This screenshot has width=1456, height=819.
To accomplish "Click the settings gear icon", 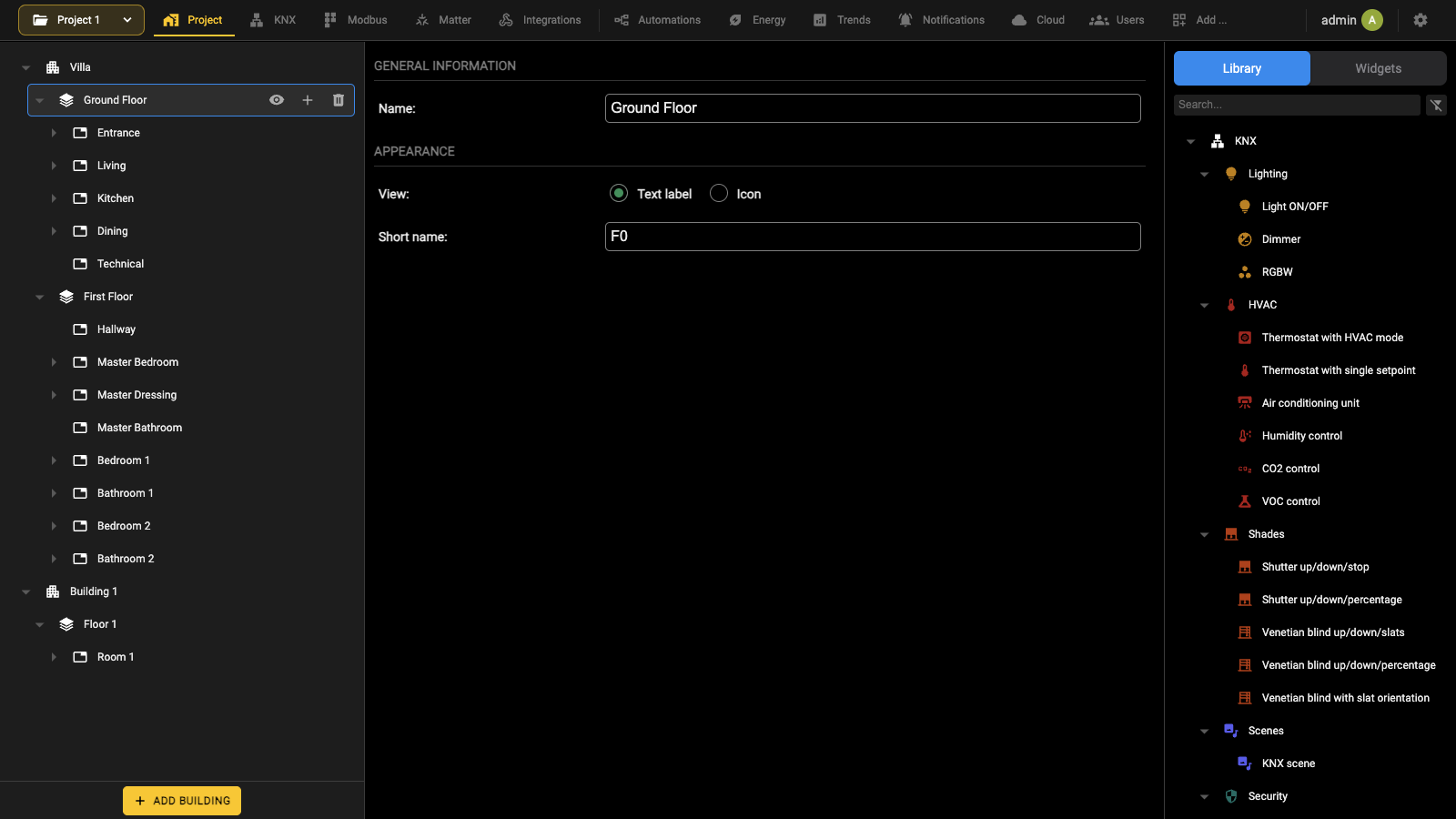I will click(x=1421, y=20).
